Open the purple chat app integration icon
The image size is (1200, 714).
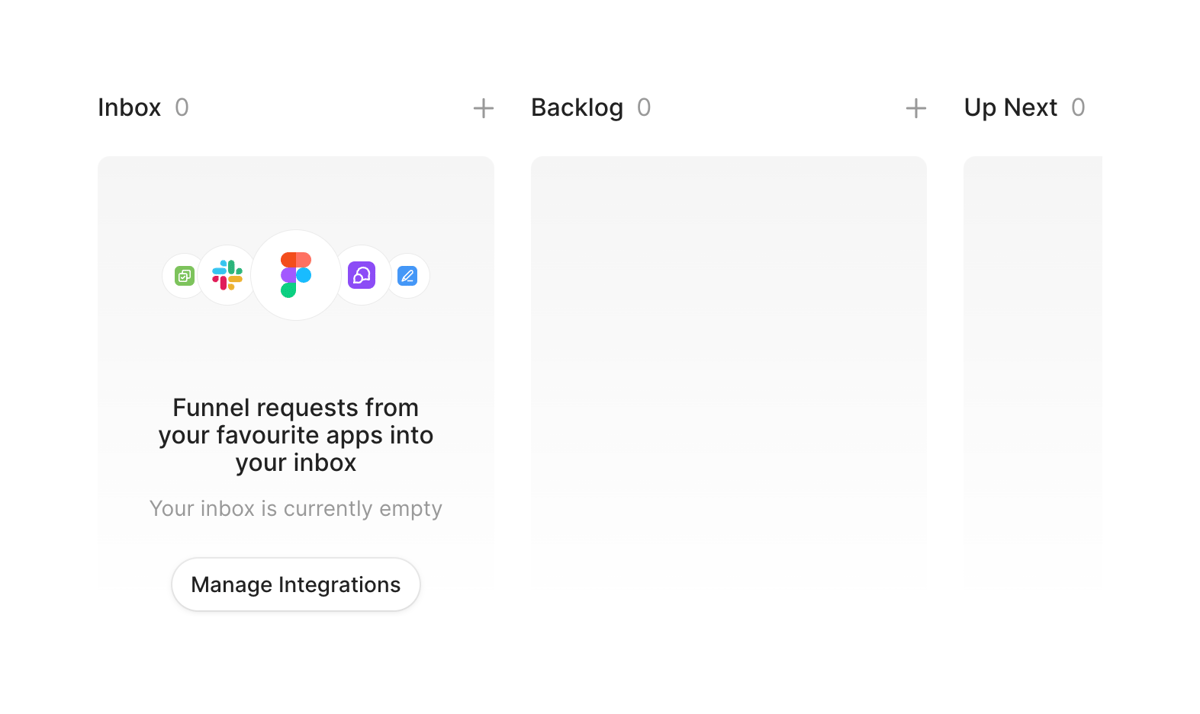pos(361,275)
